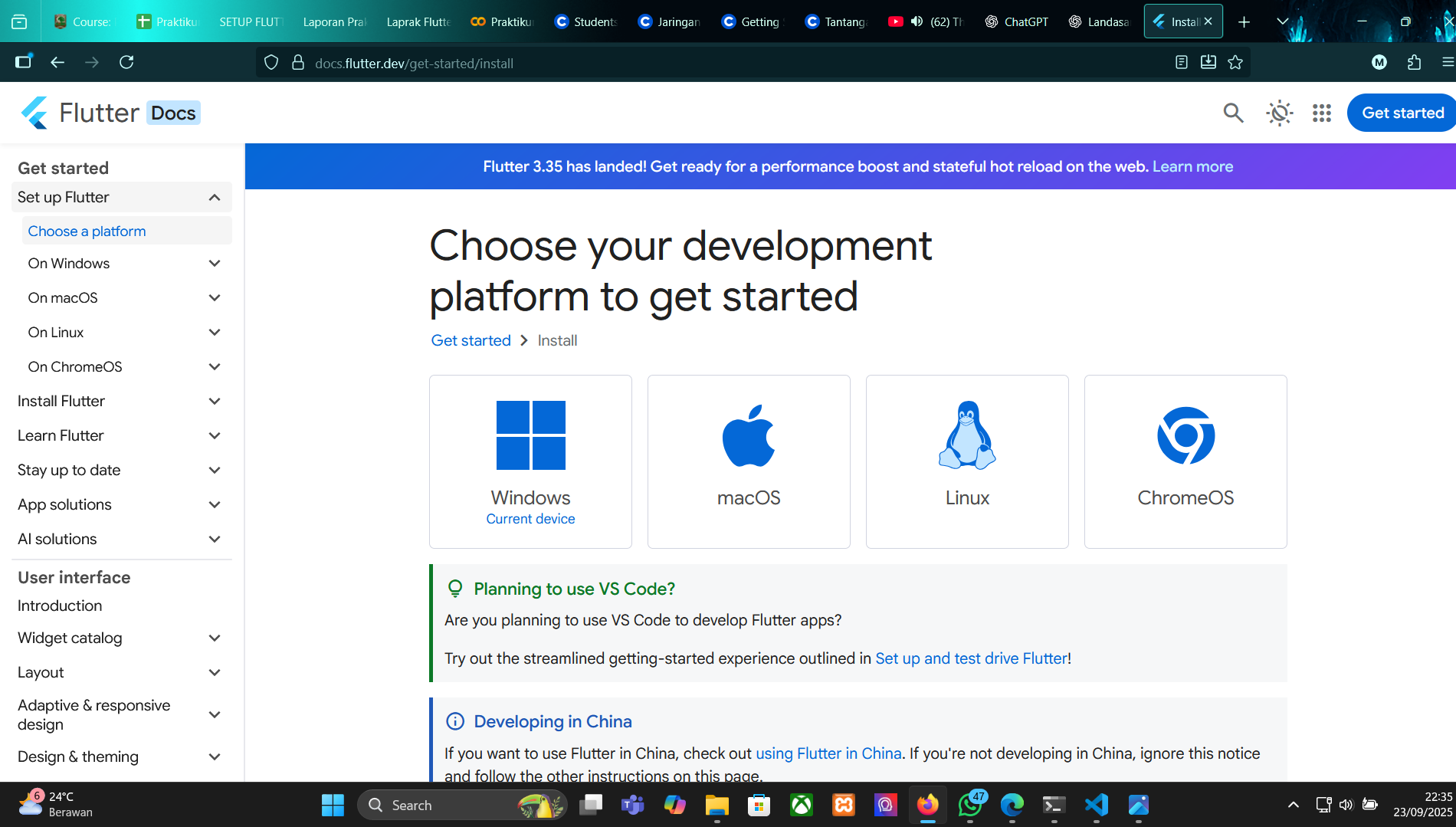Switch to the ChatGPT browser tab

(x=1017, y=21)
